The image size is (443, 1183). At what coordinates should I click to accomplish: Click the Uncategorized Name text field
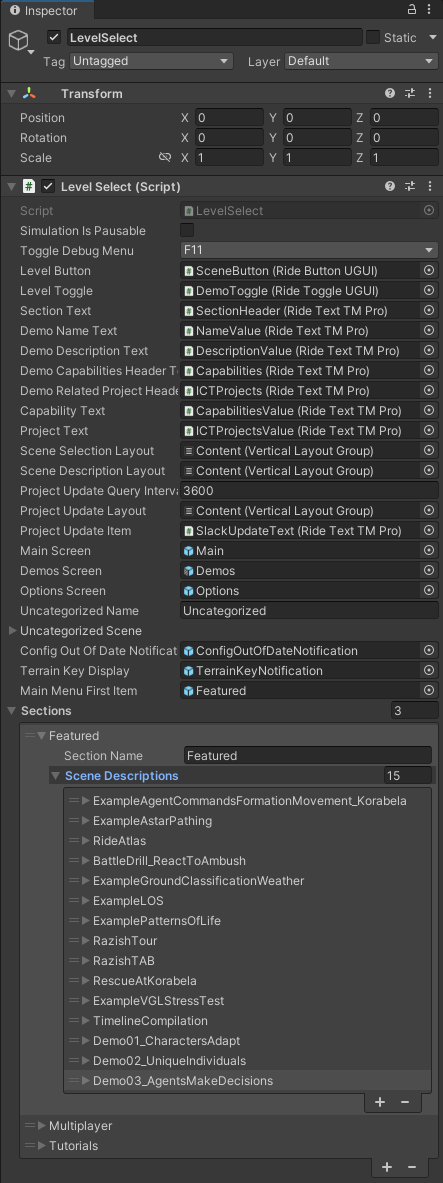click(x=309, y=610)
